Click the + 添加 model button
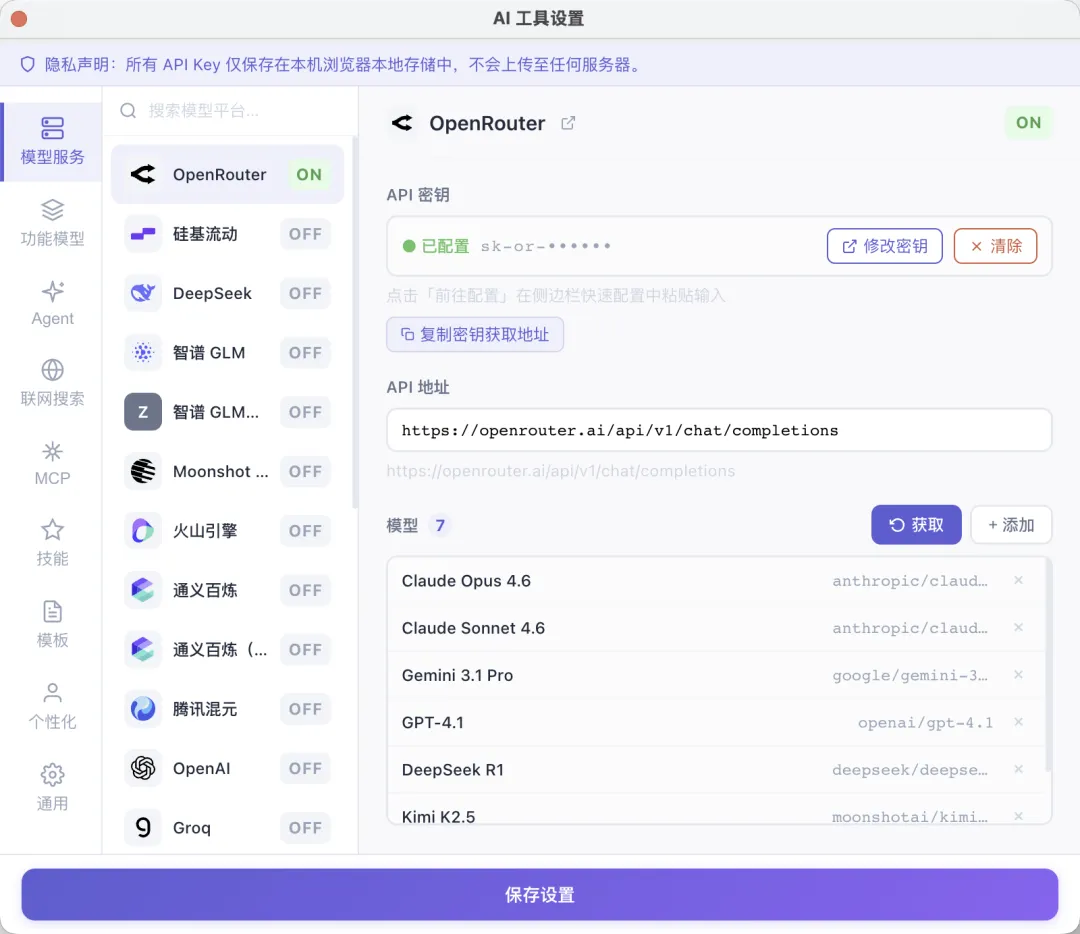 point(1010,525)
